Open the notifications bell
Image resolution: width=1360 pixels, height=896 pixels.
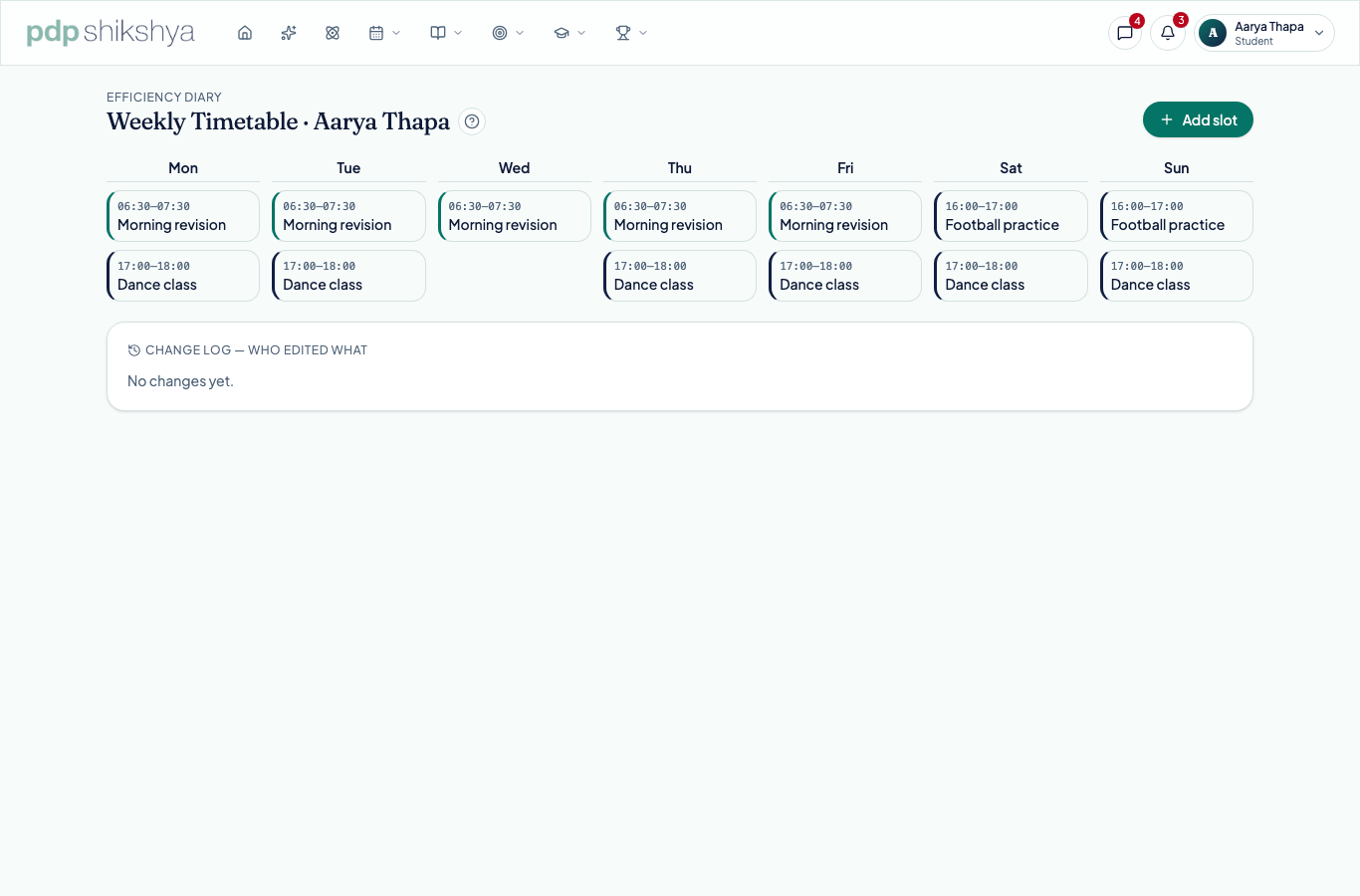(x=1168, y=33)
